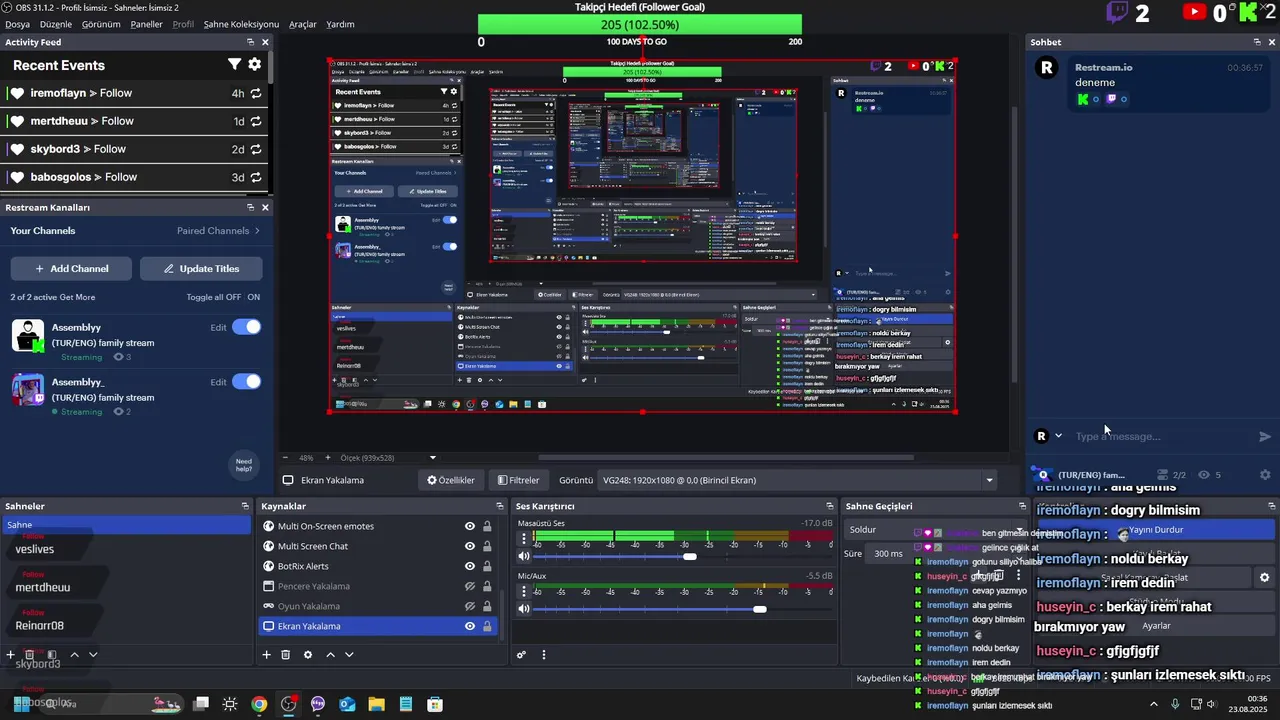The height and width of the screenshot is (720, 1280).
Task: Open source properties gear in Kaynaklar
Action: tap(308, 655)
